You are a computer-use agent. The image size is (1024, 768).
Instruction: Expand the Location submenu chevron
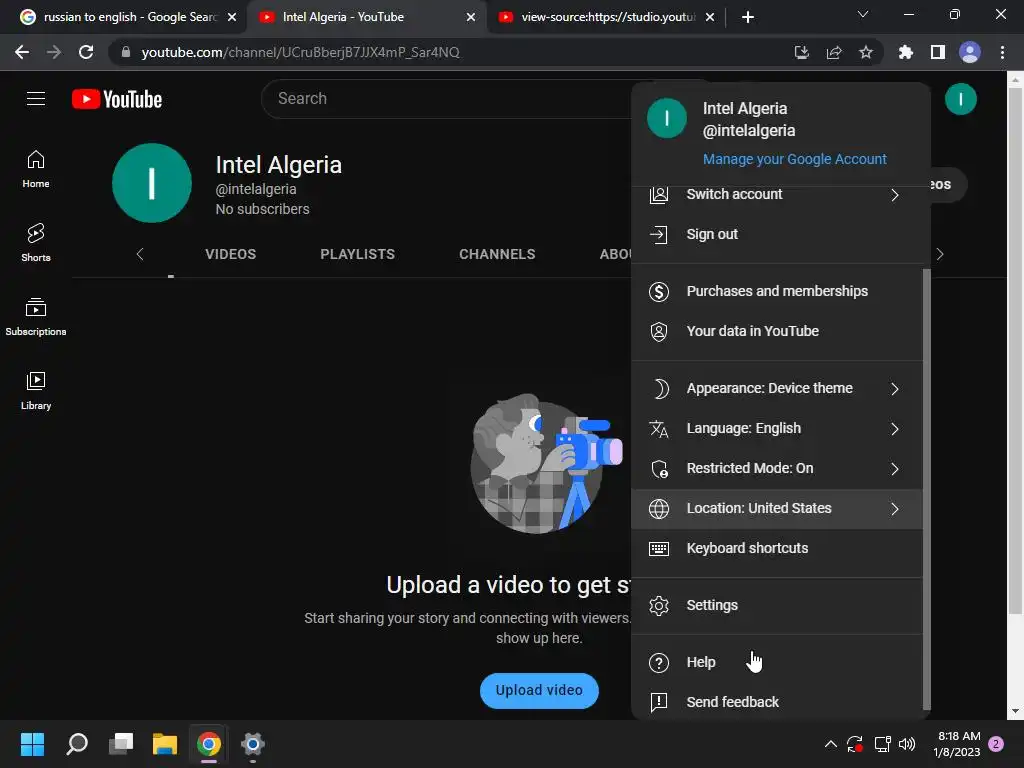coord(895,509)
